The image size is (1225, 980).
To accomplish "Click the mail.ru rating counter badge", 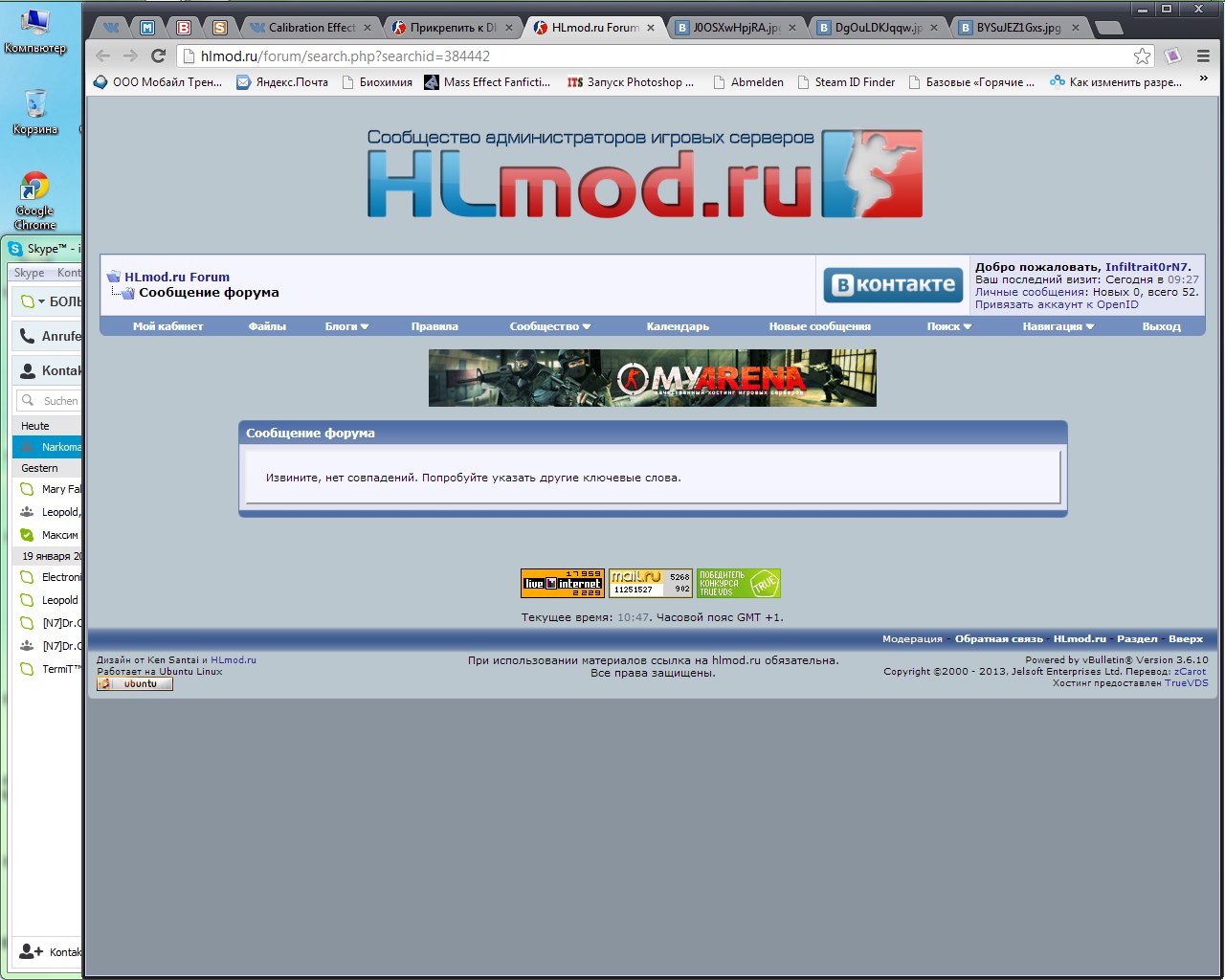I will tap(651, 583).
